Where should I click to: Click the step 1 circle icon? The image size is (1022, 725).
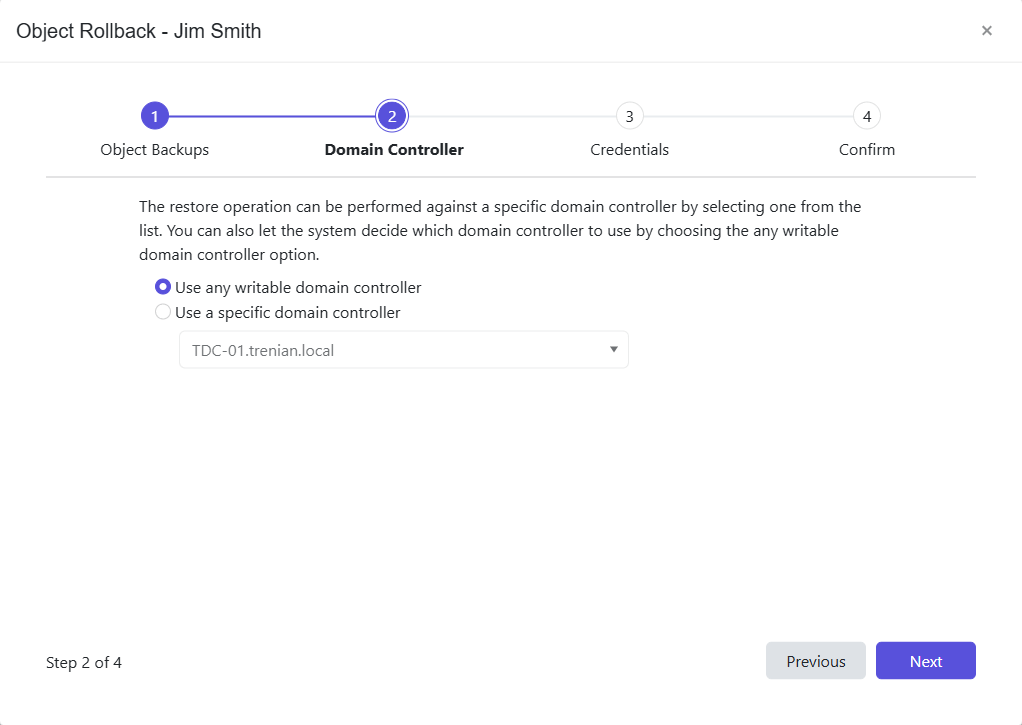click(155, 115)
